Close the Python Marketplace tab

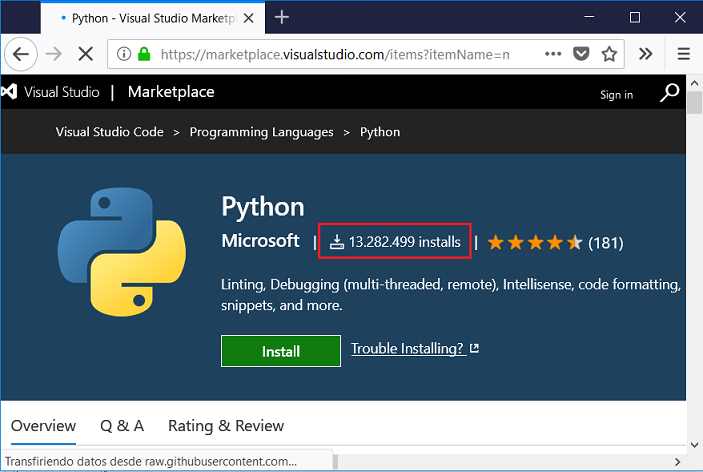point(248,18)
